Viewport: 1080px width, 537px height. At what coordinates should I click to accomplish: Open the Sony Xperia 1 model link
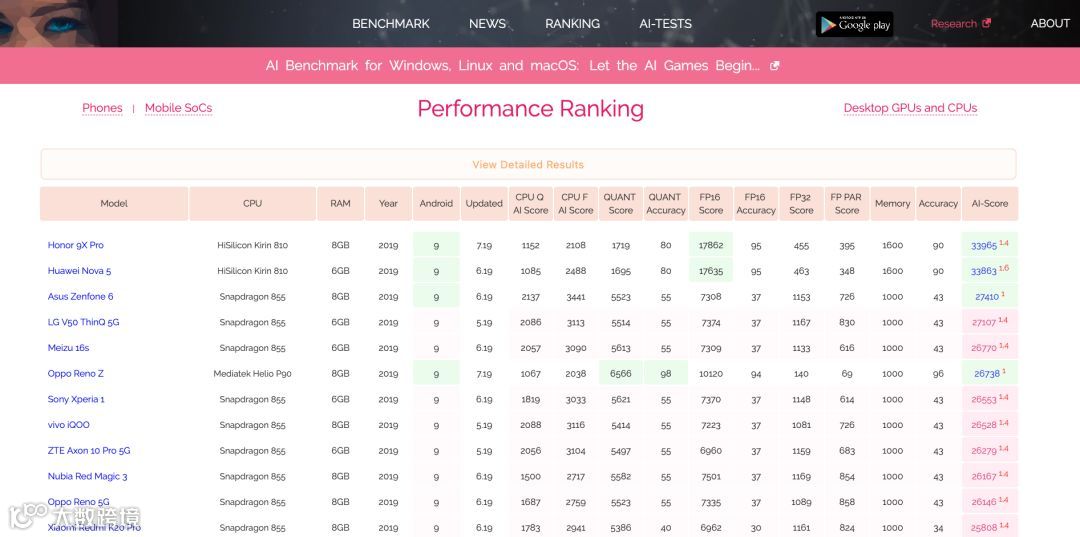[76, 399]
